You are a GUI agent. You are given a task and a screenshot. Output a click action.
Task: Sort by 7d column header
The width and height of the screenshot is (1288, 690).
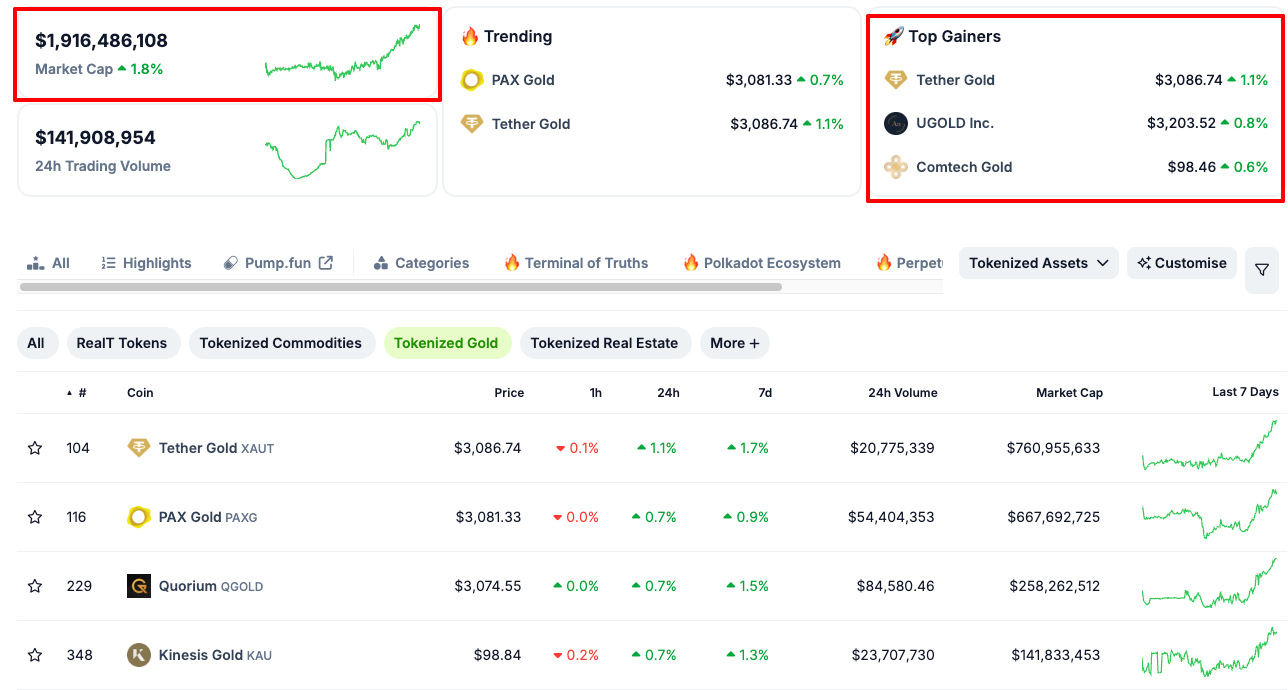(x=765, y=393)
